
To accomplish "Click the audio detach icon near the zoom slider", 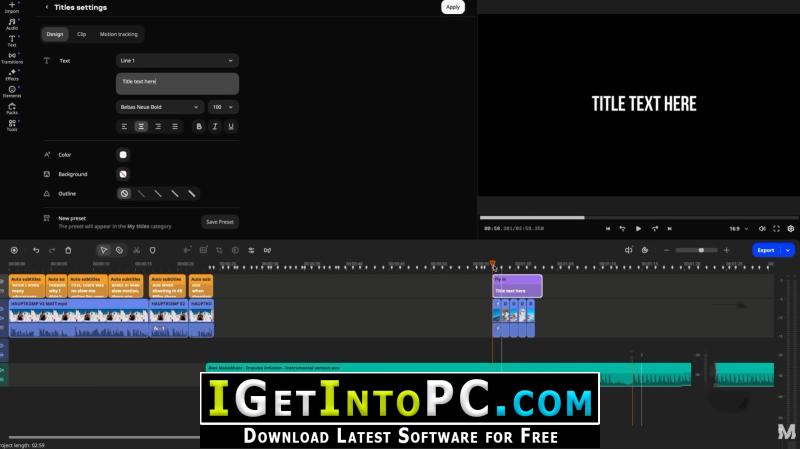I will (629, 250).
